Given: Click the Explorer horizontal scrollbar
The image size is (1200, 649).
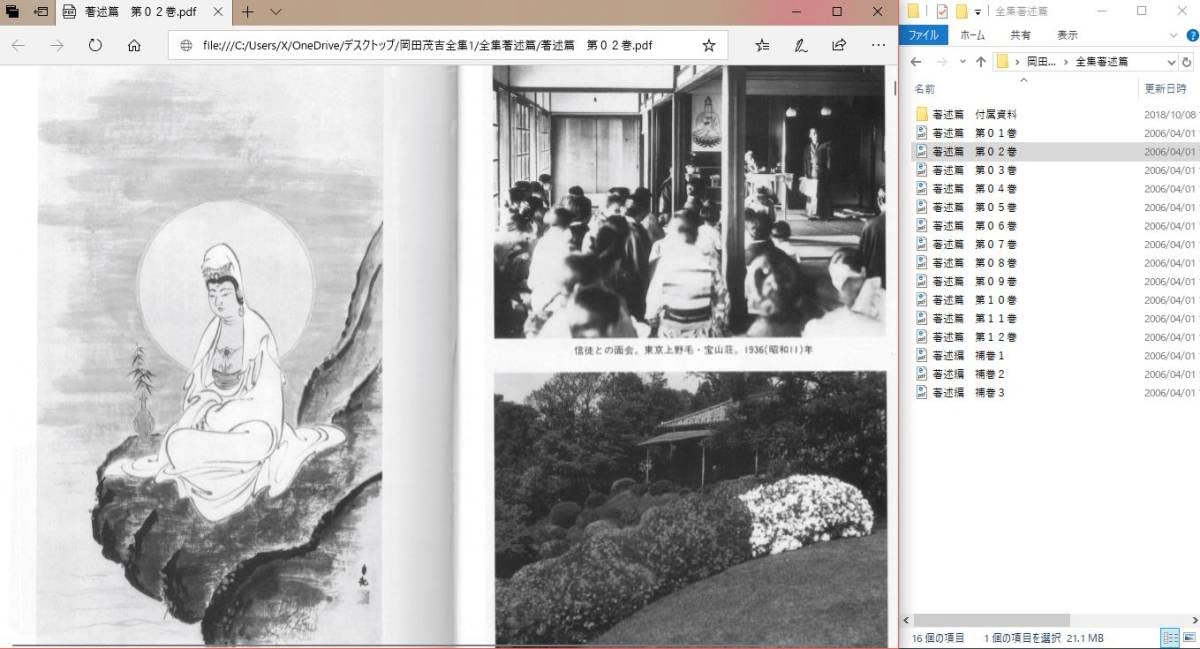Looking at the screenshot, I should (992, 620).
